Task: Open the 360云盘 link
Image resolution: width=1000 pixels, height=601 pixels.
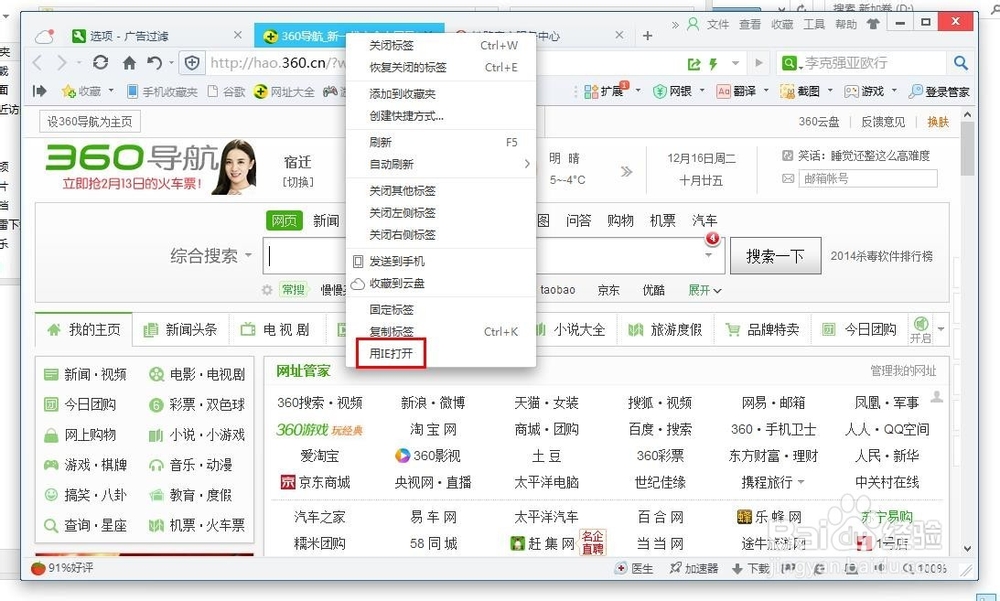Action: pyautogui.click(x=819, y=122)
